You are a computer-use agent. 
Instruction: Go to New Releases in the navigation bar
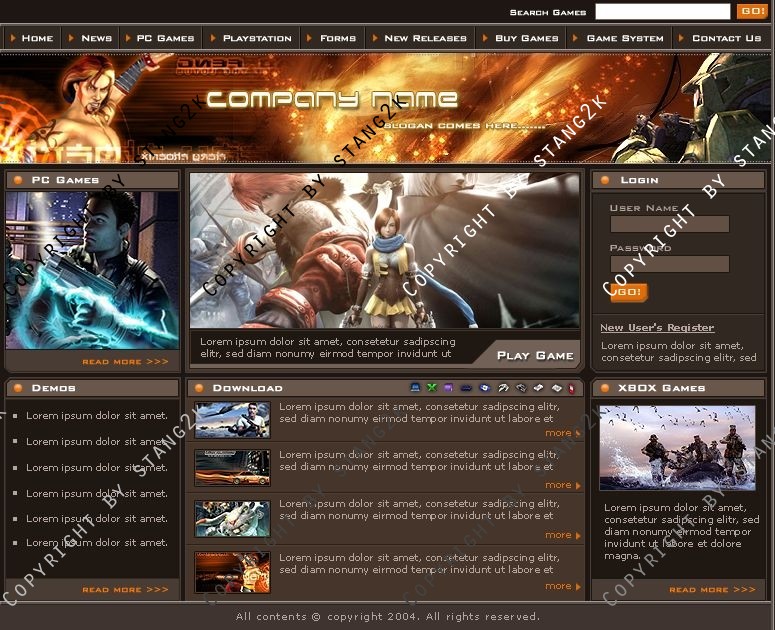[425, 38]
